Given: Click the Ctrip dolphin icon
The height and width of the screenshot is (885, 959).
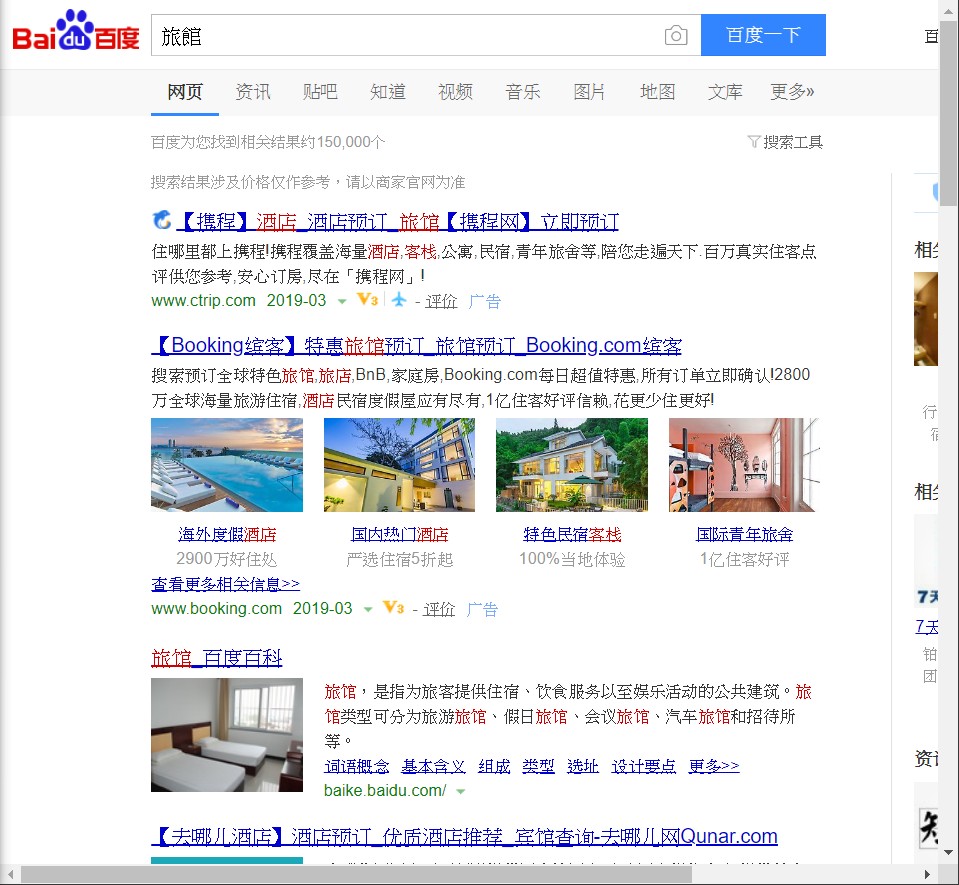Looking at the screenshot, I should (x=162, y=220).
